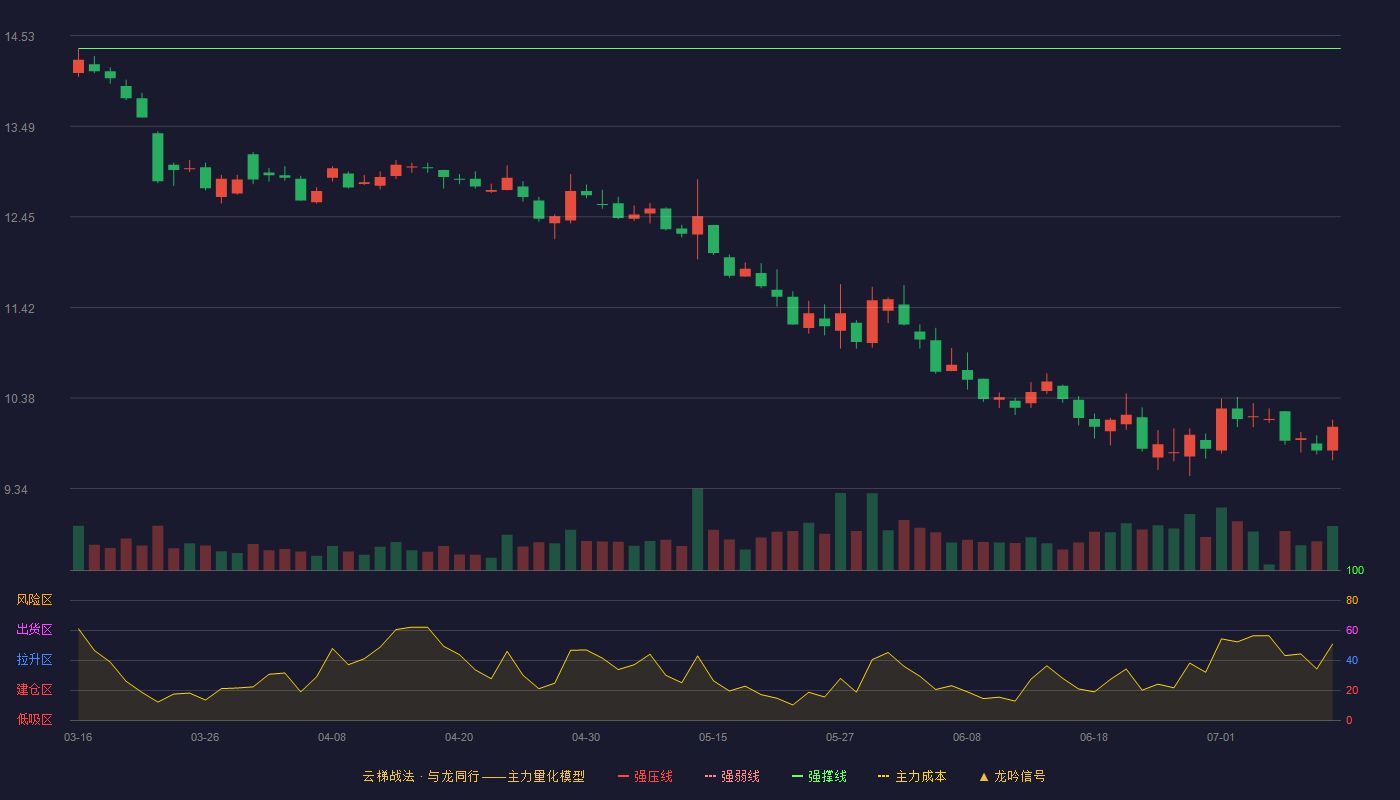Click the first red candlestick at 03-16
1400x800 pixels.
(x=78, y=66)
